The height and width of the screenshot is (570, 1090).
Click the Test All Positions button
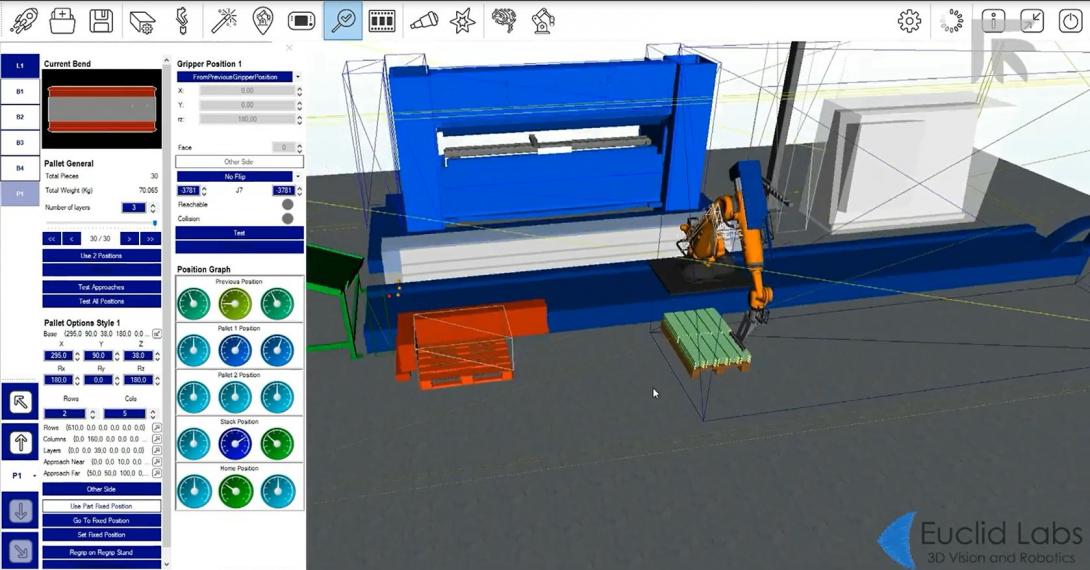pyautogui.click(x=101, y=301)
